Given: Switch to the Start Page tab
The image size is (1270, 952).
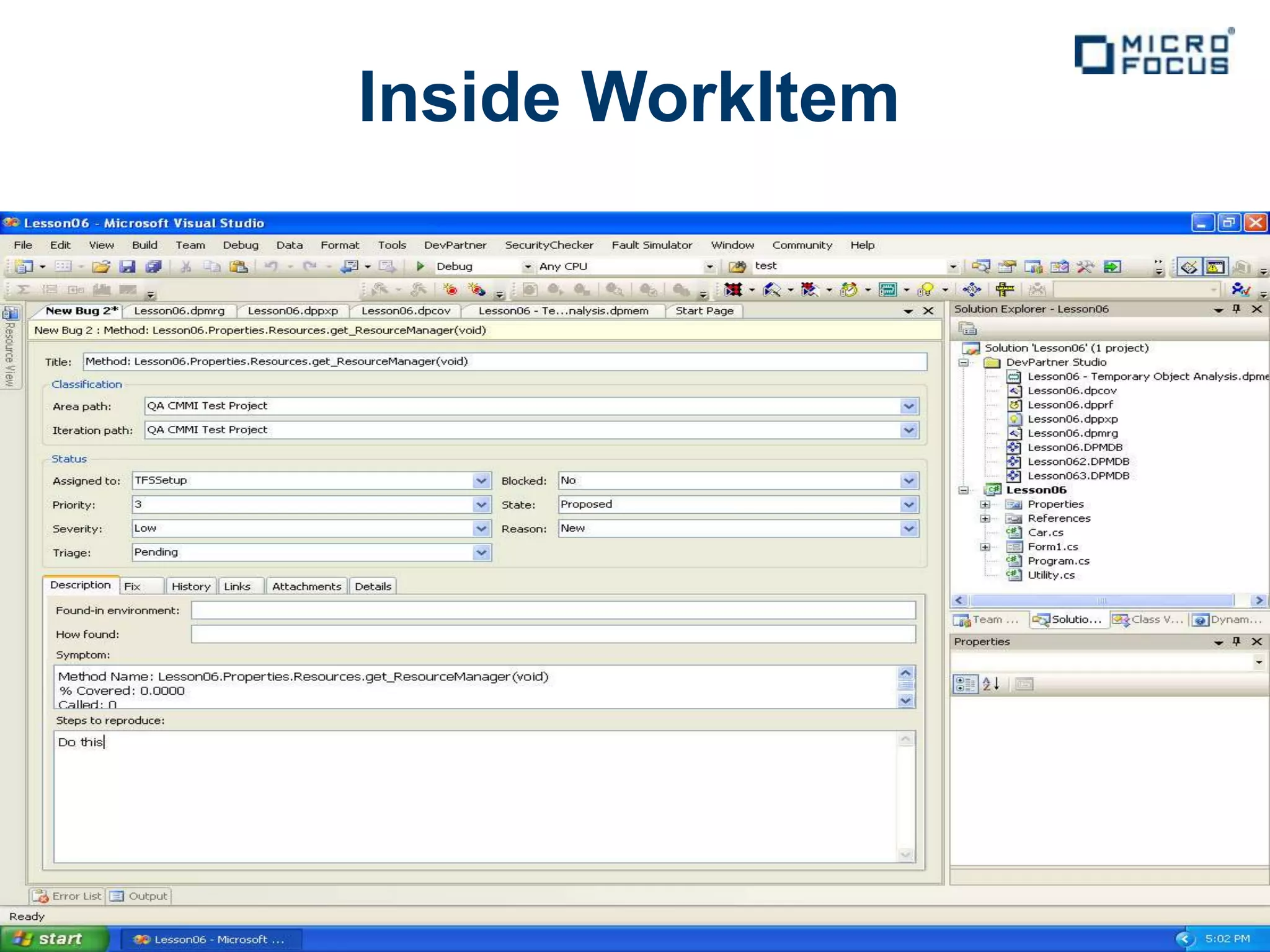Looking at the screenshot, I should pyautogui.click(x=704, y=311).
